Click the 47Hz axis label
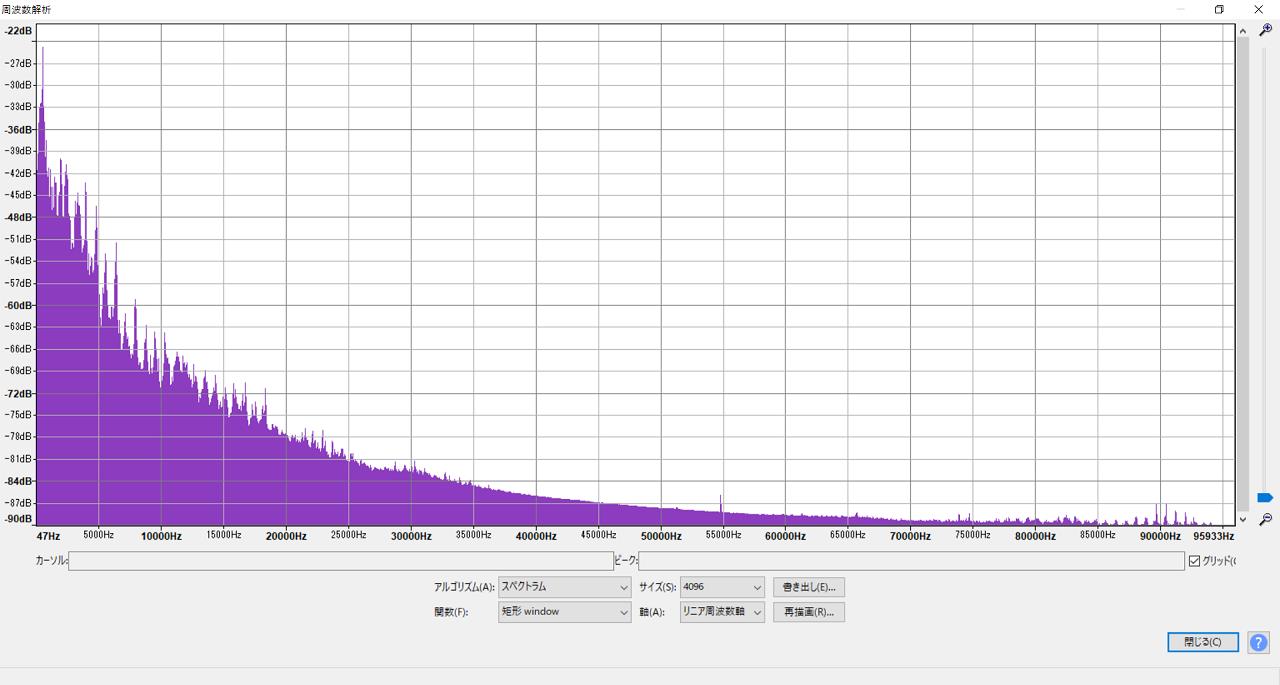Image resolution: width=1280 pixels, height=685 pixels. pos(48,536)
